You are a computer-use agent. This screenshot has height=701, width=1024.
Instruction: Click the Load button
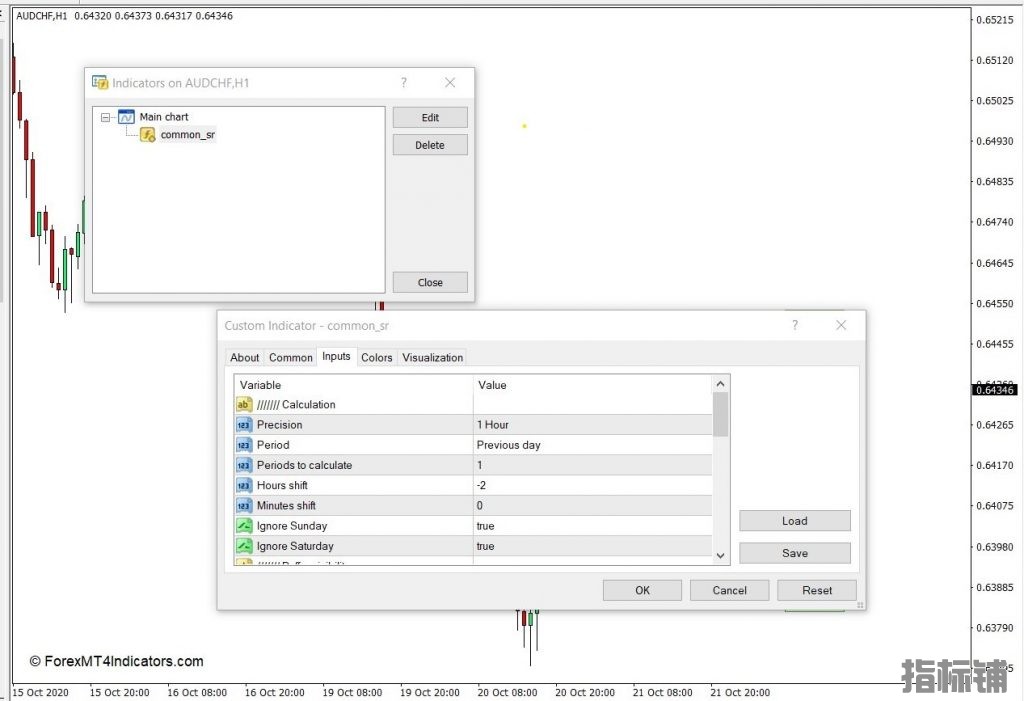[x=795, y=521]
